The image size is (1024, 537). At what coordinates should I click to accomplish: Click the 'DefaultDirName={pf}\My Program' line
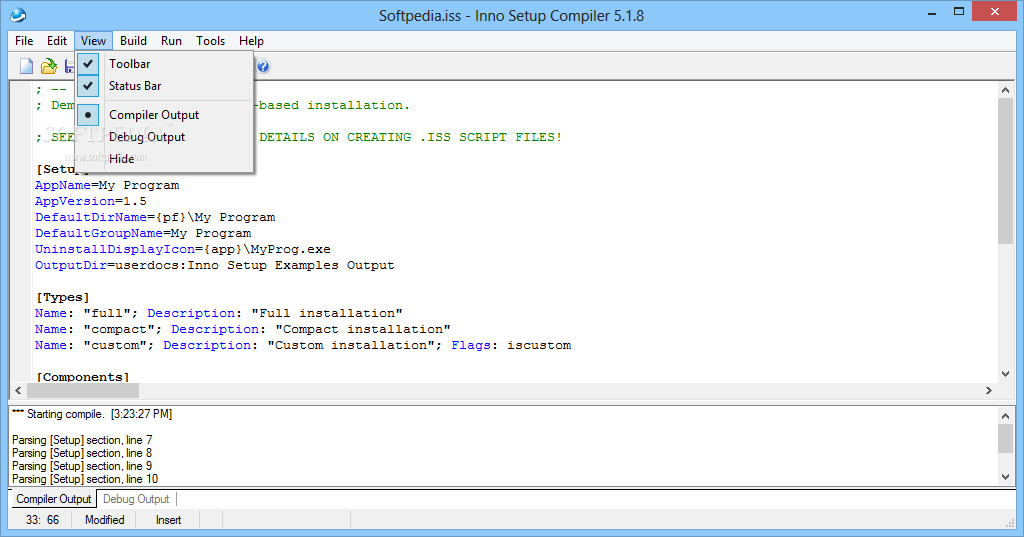pos(155,218)
